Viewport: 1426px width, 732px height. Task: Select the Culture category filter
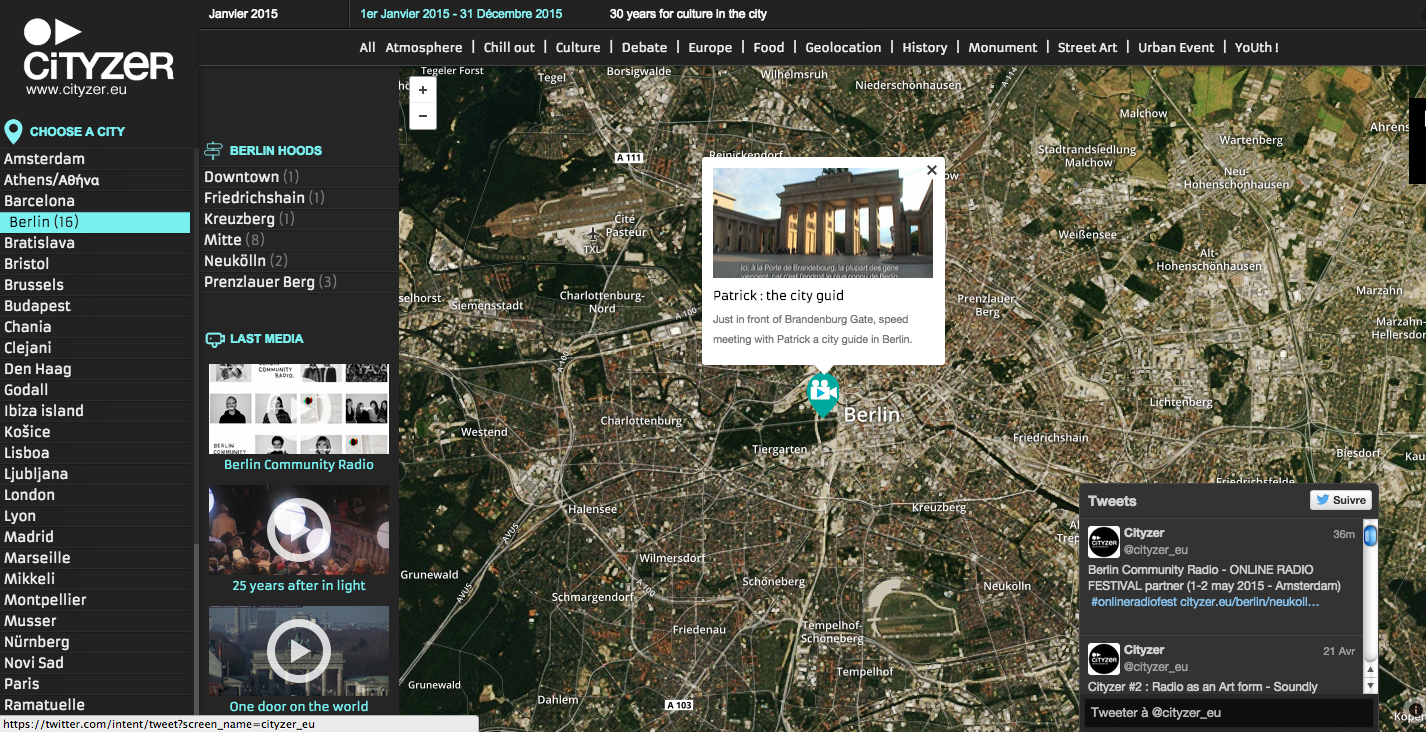(x=578, y=47)
